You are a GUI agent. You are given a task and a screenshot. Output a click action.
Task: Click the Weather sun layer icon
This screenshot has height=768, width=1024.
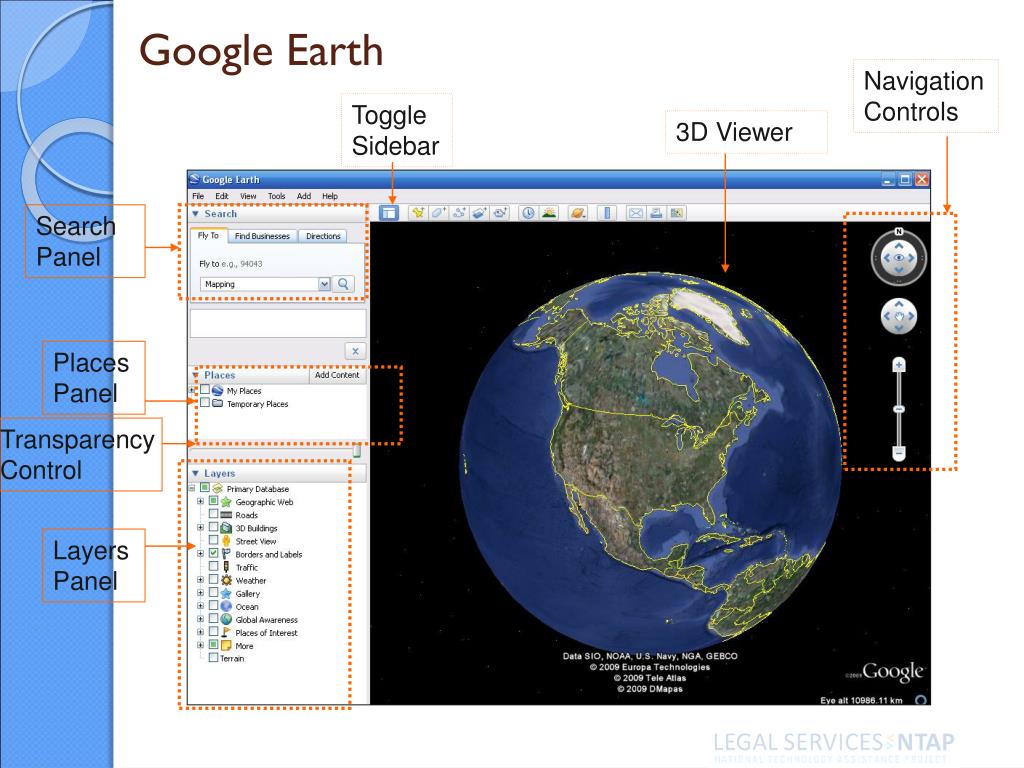226,580
